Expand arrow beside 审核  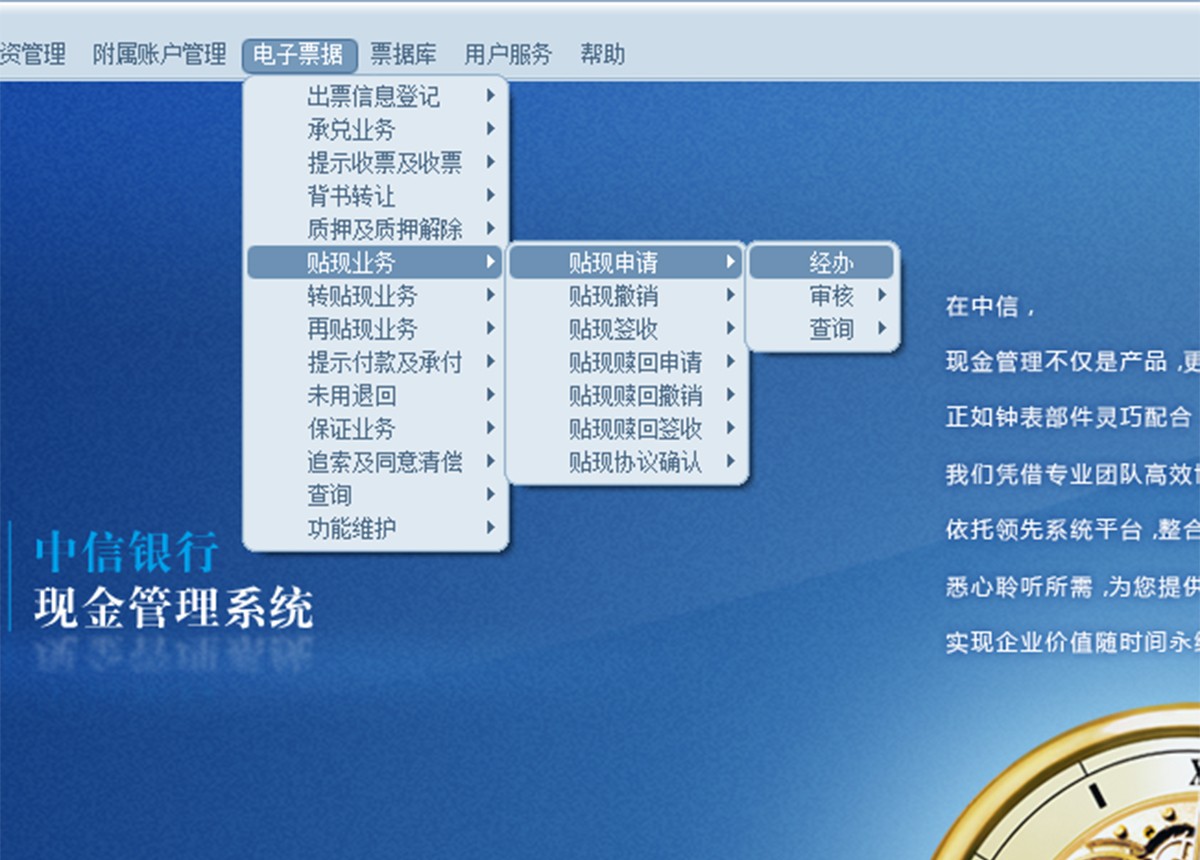point(881,295)
